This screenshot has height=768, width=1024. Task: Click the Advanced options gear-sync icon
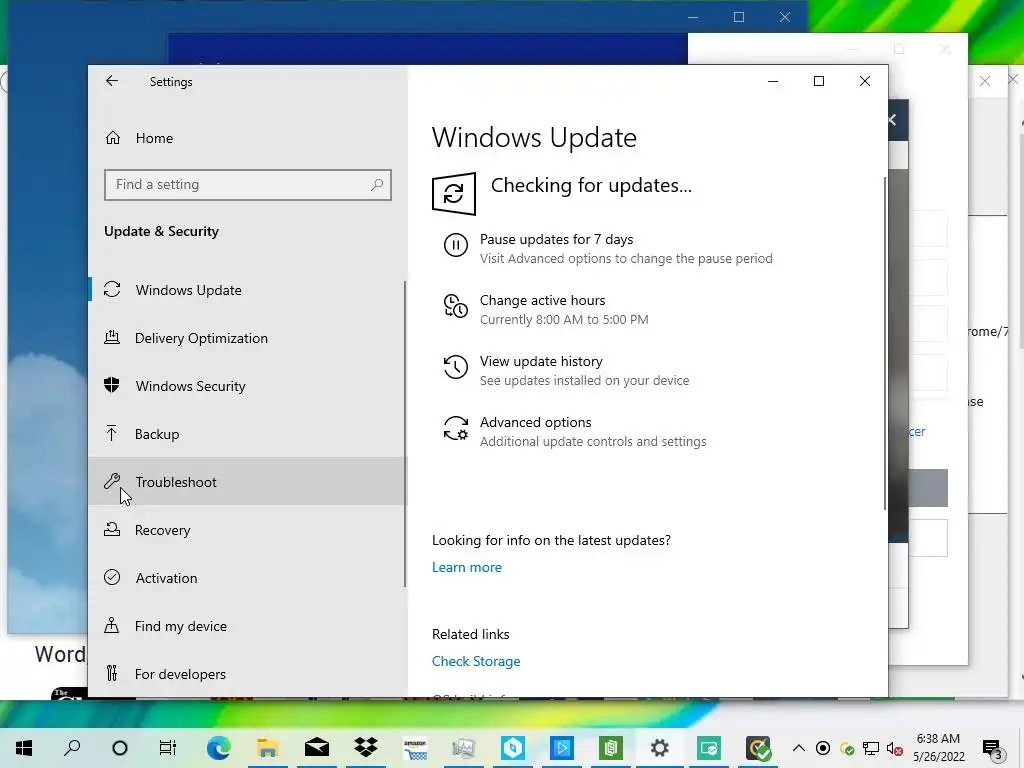456,428
